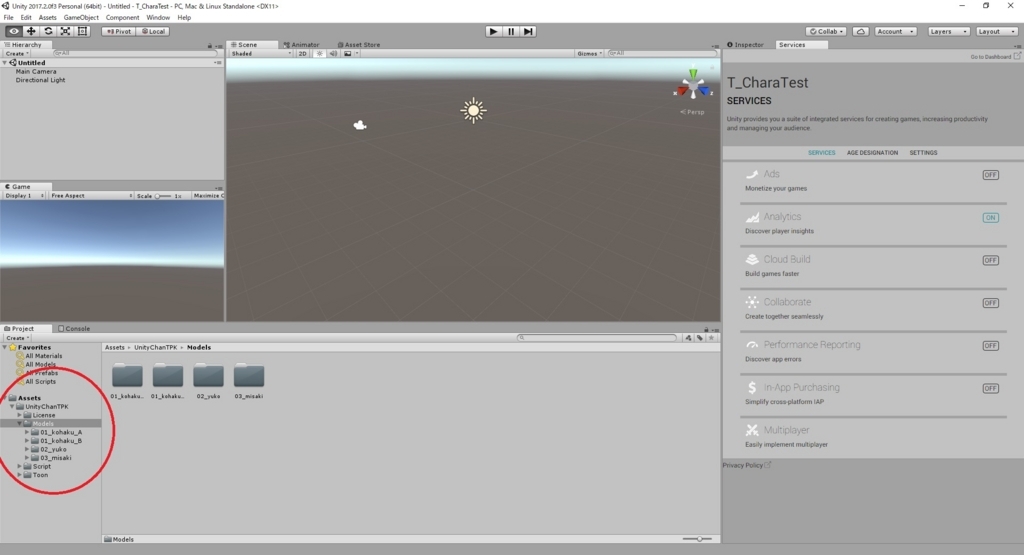Select the Rotate tool
Viewport: 1024px width, 555px height.
pos(48,31)
